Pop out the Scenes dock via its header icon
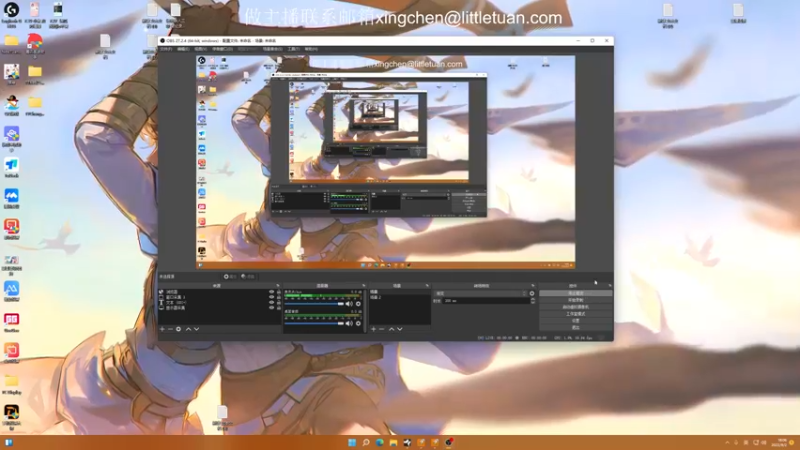Viewport: 800px width, 450px height. pos(427,286)
